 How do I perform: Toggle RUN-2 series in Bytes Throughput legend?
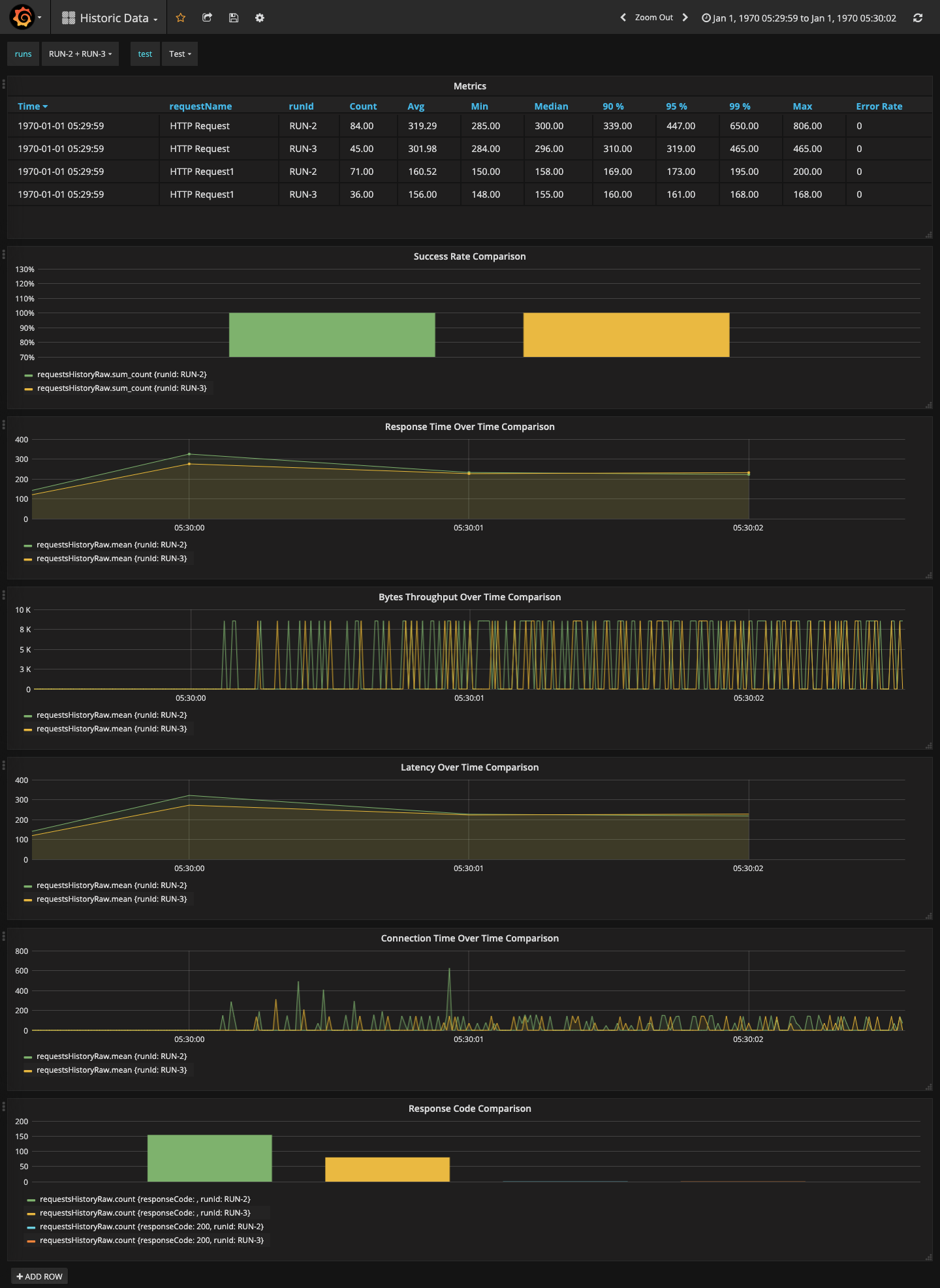(112, 715)
